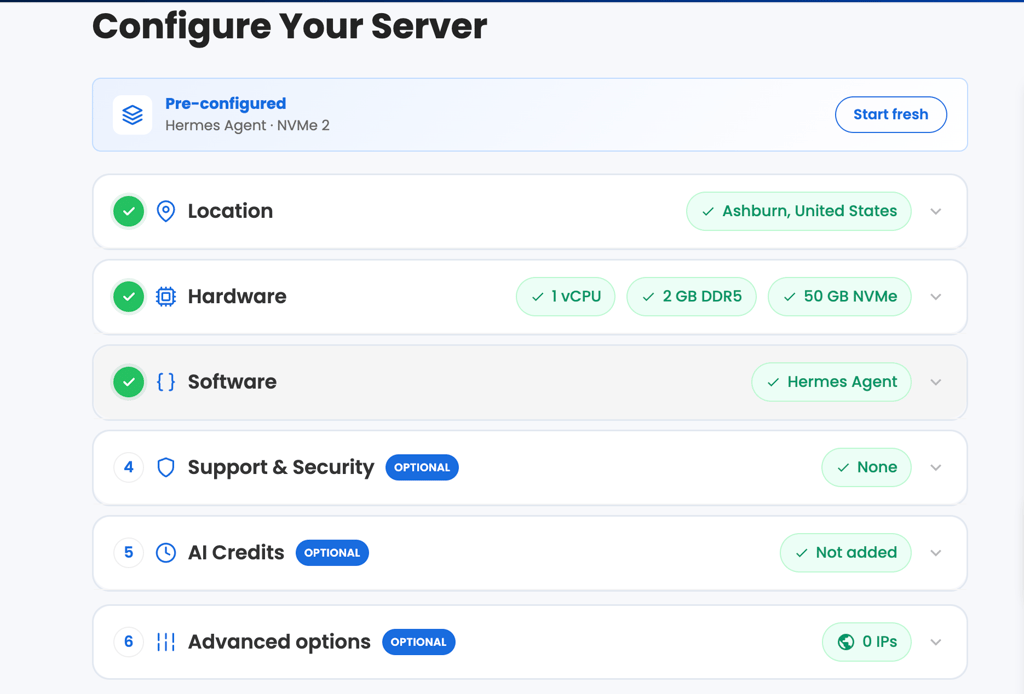Click the Advanced options title

tap(279, 642)
